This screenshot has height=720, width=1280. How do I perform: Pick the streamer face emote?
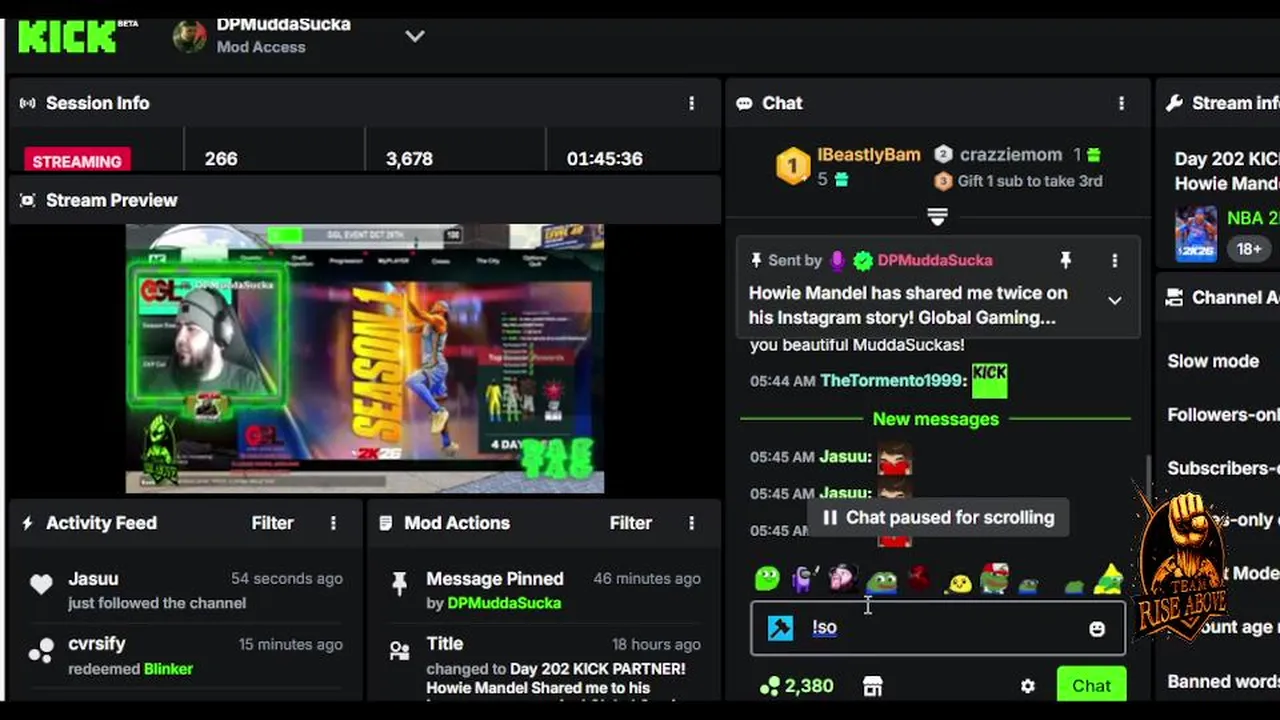coord(843,577)
